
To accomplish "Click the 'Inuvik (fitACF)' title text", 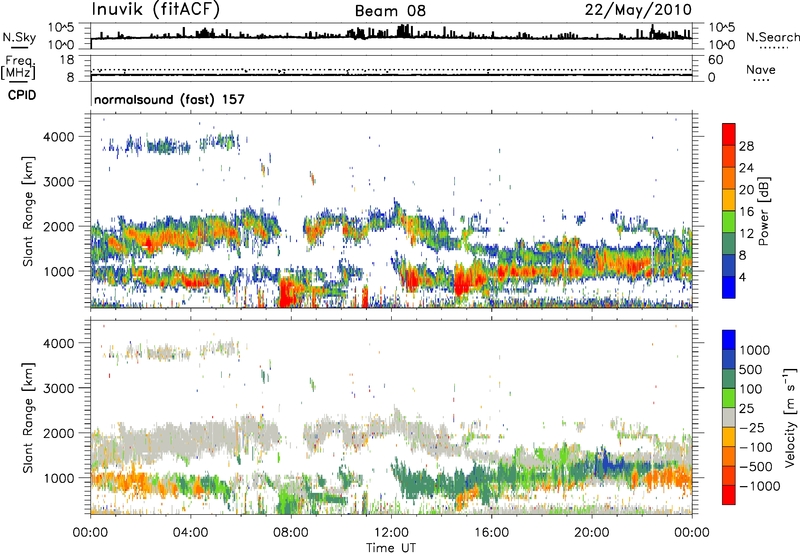I will (x=156, y=10).
